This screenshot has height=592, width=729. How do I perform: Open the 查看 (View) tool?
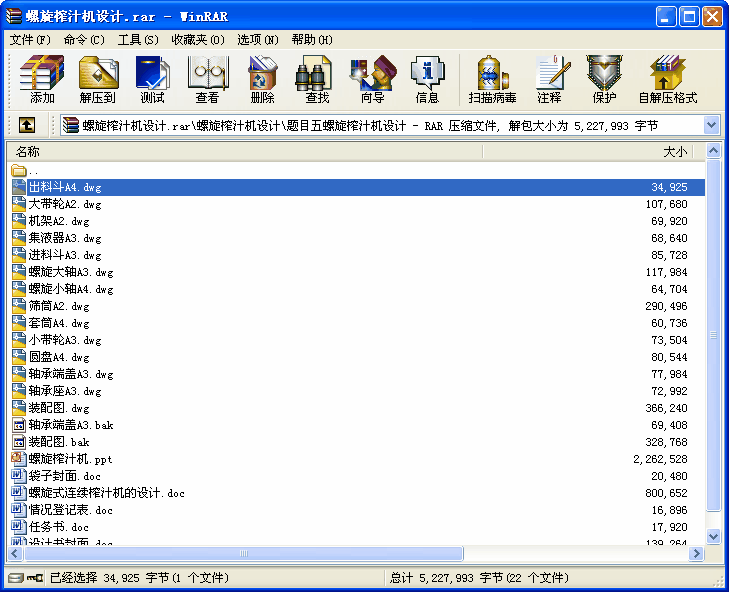[207, 79]
